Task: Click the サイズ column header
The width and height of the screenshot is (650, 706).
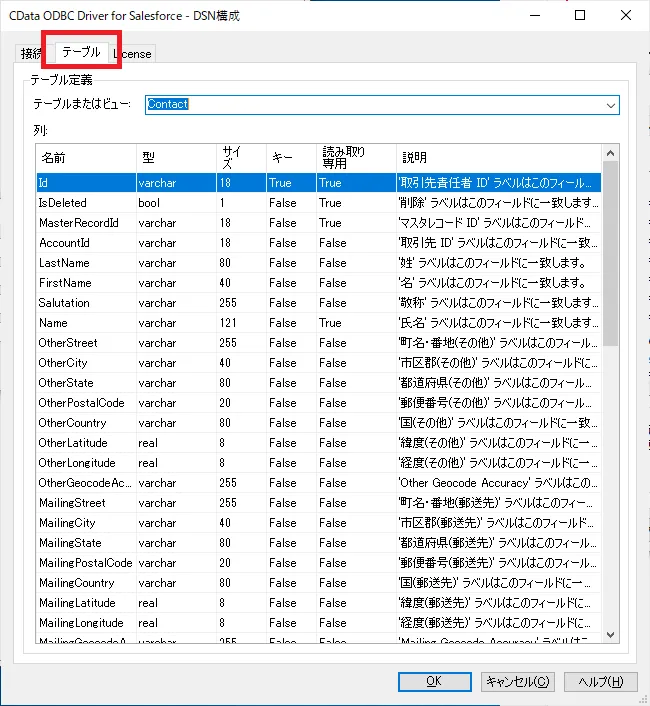Action: [239, 157]
